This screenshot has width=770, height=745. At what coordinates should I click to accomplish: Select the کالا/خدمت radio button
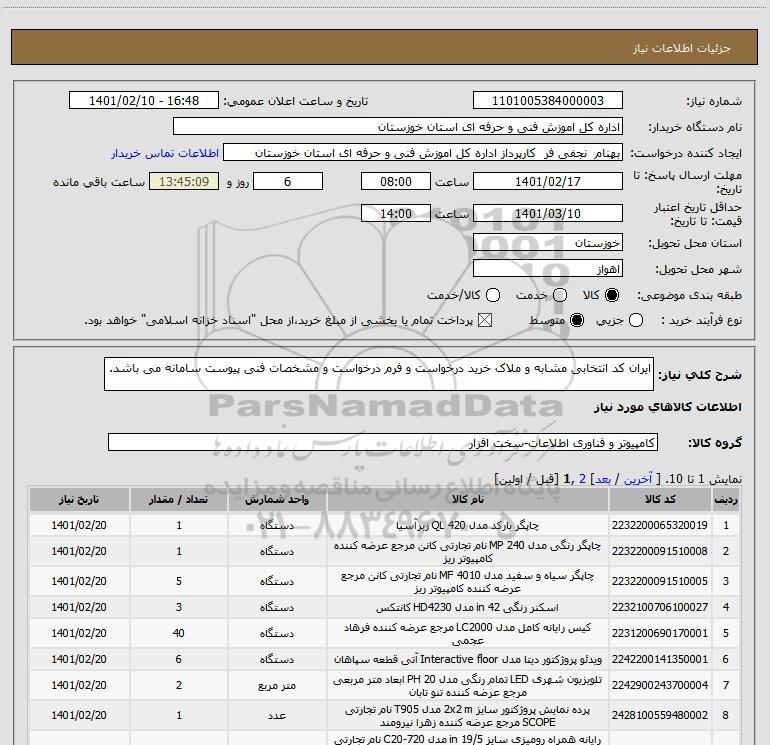pos(493,295)
